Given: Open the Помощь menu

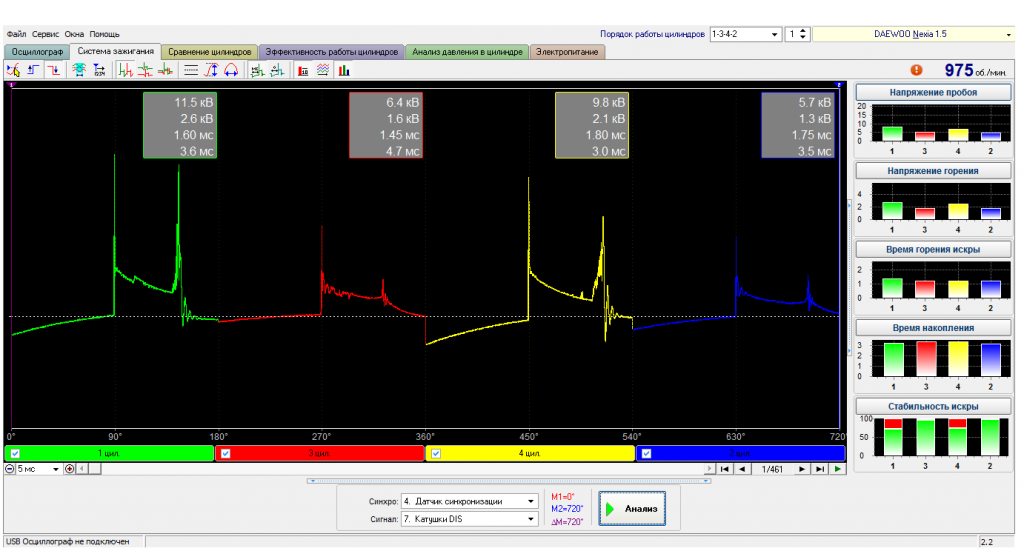Looking at the screenshot, I should pyautogui.click(x=104, y=34).
